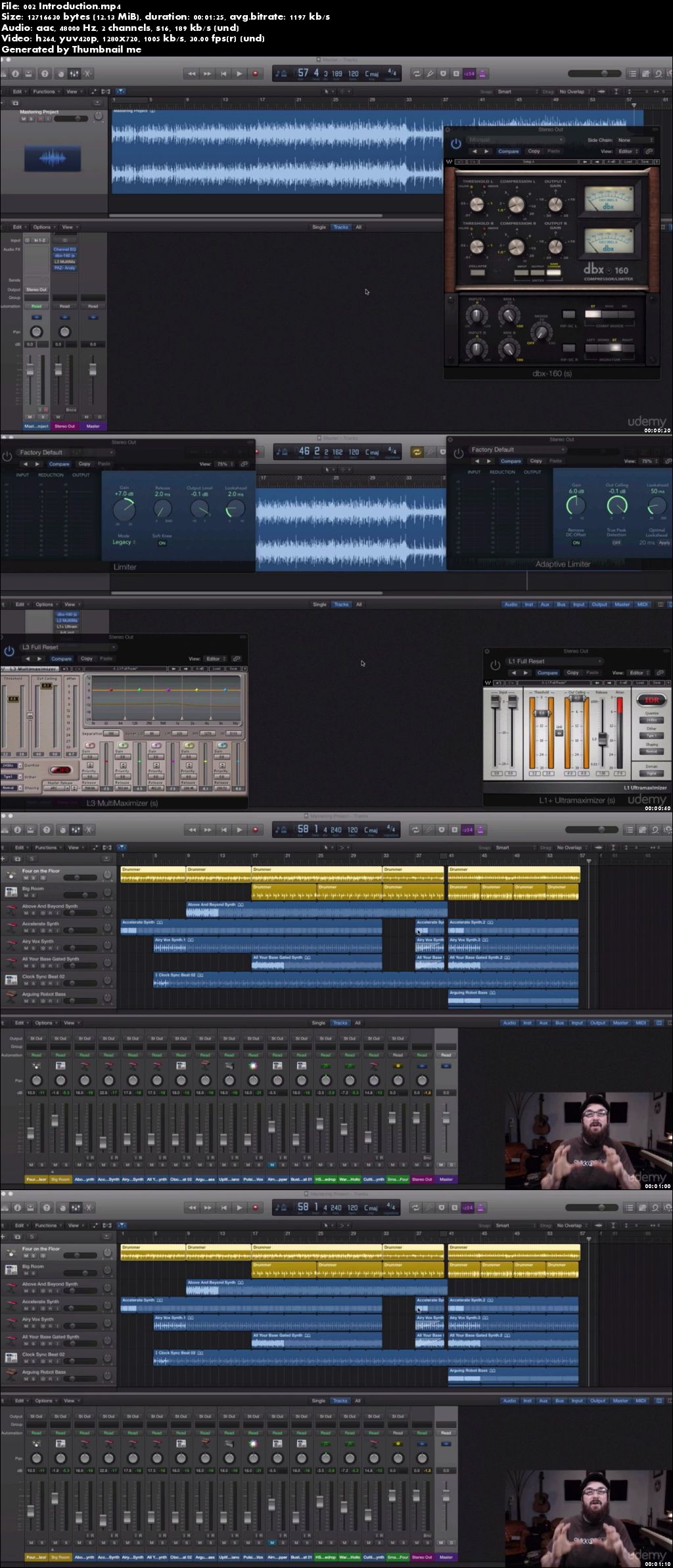Click Compare in the Adaptive Limiter window
The height and width of the screenshot is (1568, 673).
[x=511, y=461]
